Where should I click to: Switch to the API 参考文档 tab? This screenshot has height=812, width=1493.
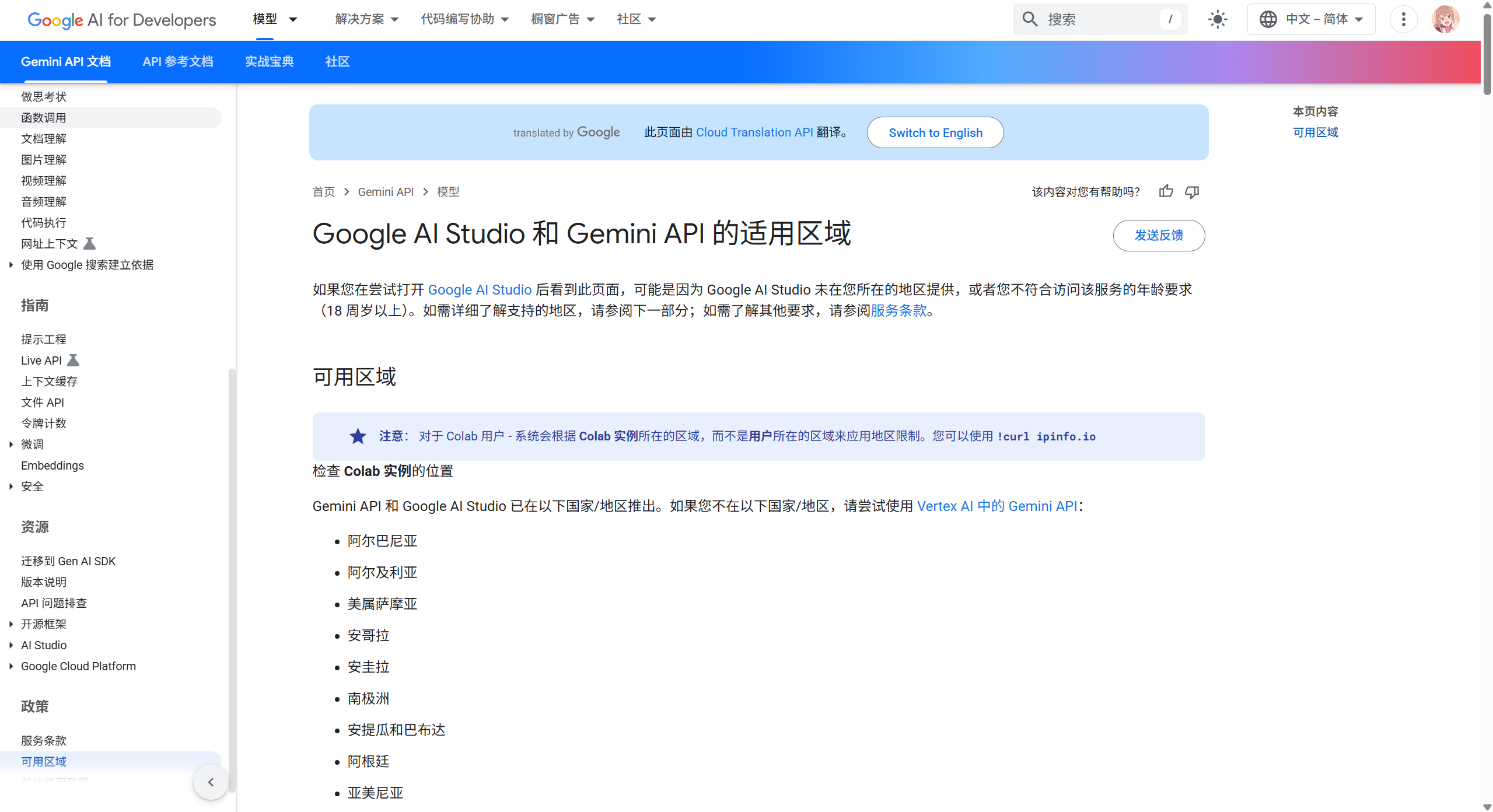point(177,61)
